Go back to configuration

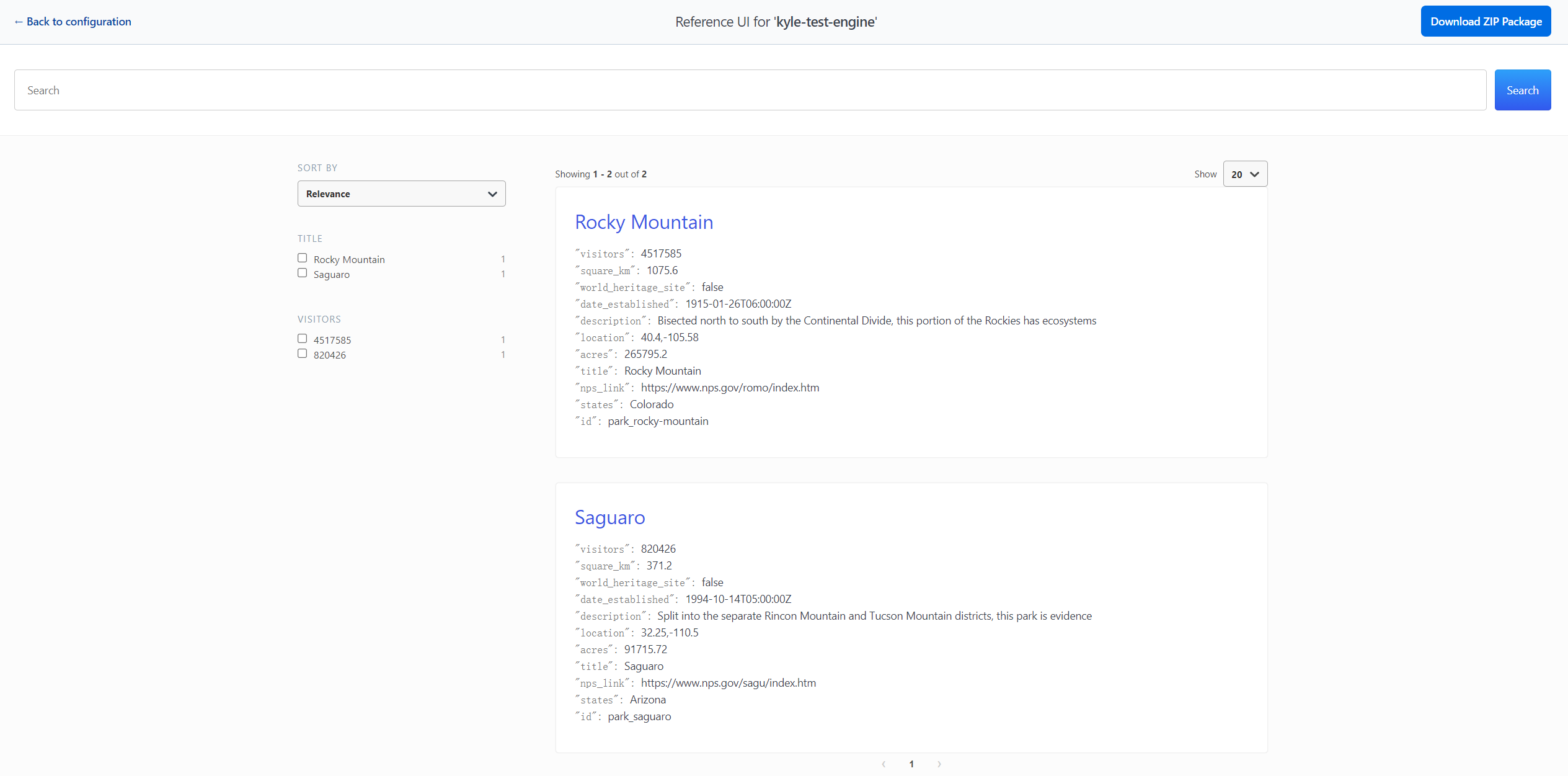pyautogui.click(x=73, y=22)
